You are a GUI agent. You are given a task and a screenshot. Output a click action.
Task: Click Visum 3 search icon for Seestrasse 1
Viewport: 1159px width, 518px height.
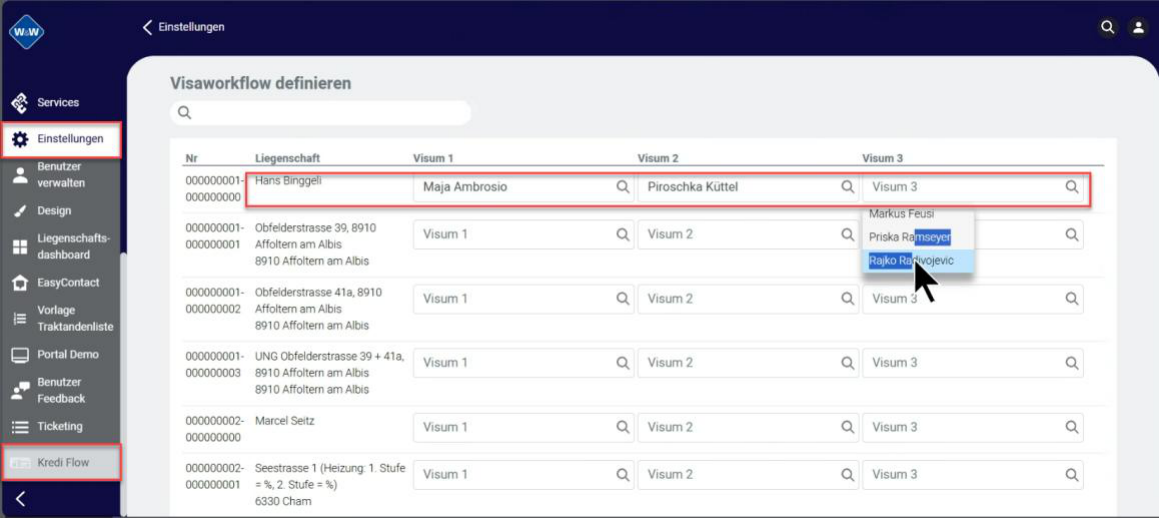[x=1072, y=474]
